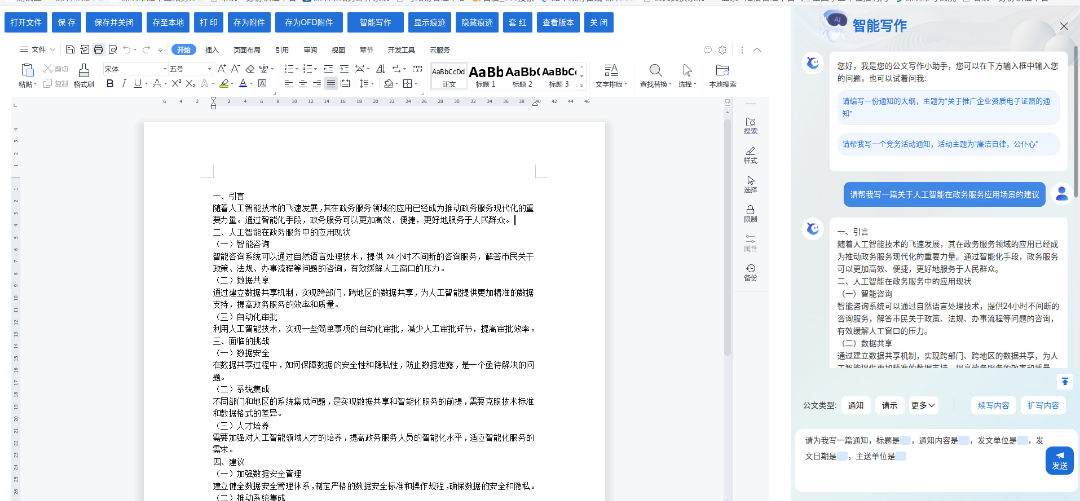Center align text

point(303,83)
